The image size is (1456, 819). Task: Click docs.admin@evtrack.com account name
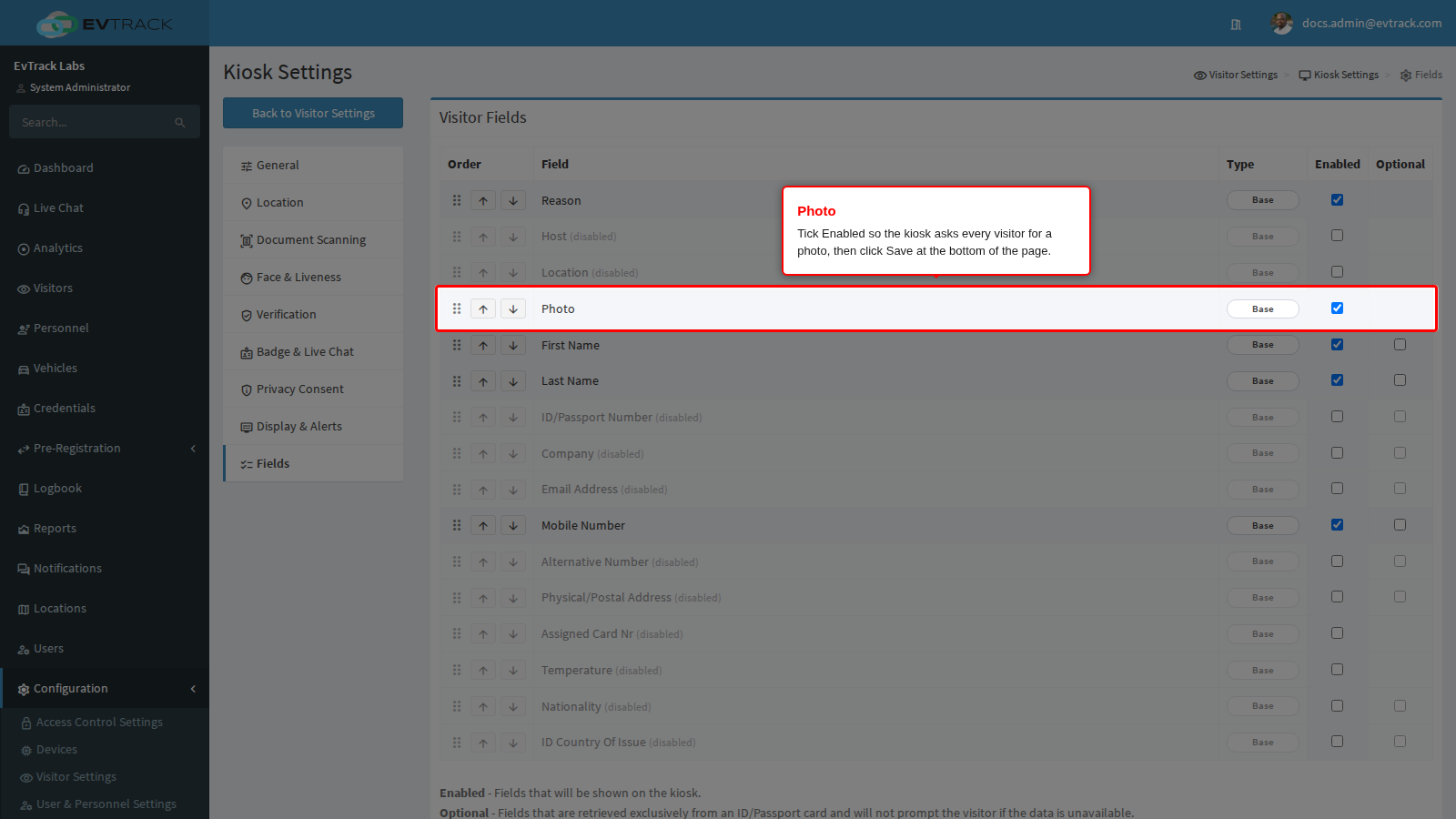1371,24
